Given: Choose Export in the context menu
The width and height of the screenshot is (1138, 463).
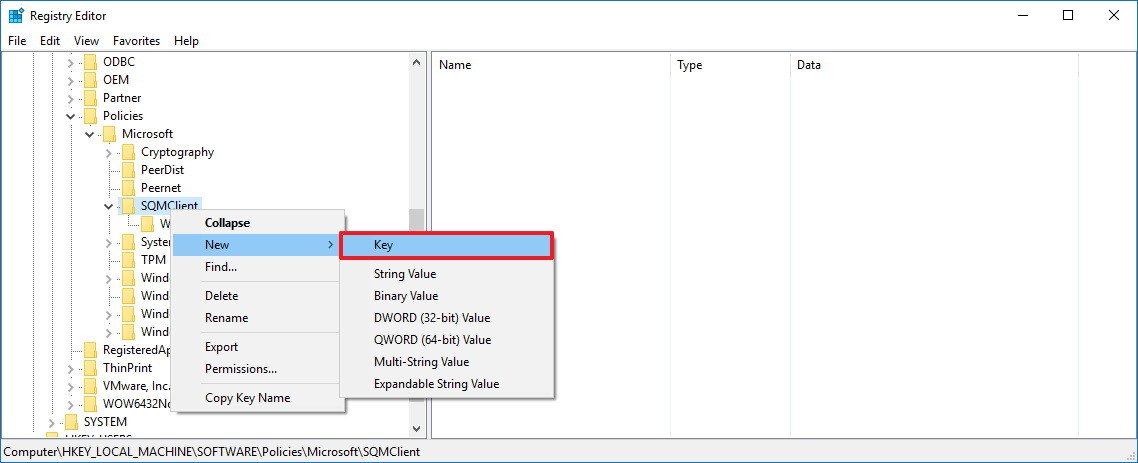Looking at the screenshot, I should point(258,347).
